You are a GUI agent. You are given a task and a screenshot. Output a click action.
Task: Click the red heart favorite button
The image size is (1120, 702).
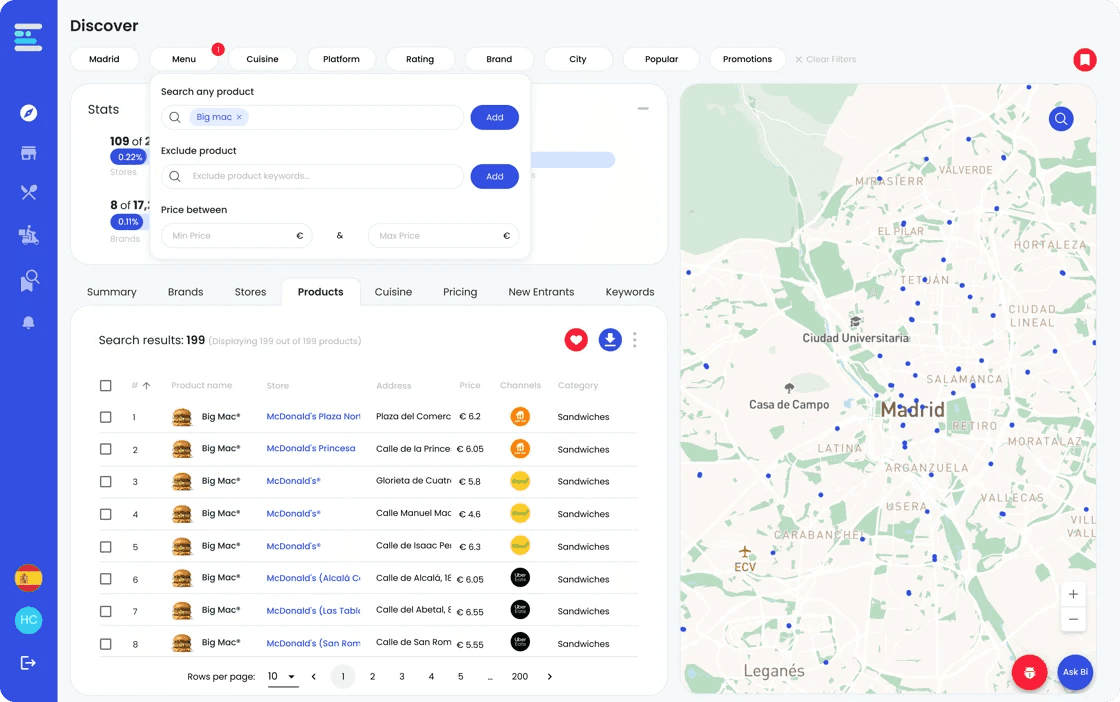tap(576, 340)
